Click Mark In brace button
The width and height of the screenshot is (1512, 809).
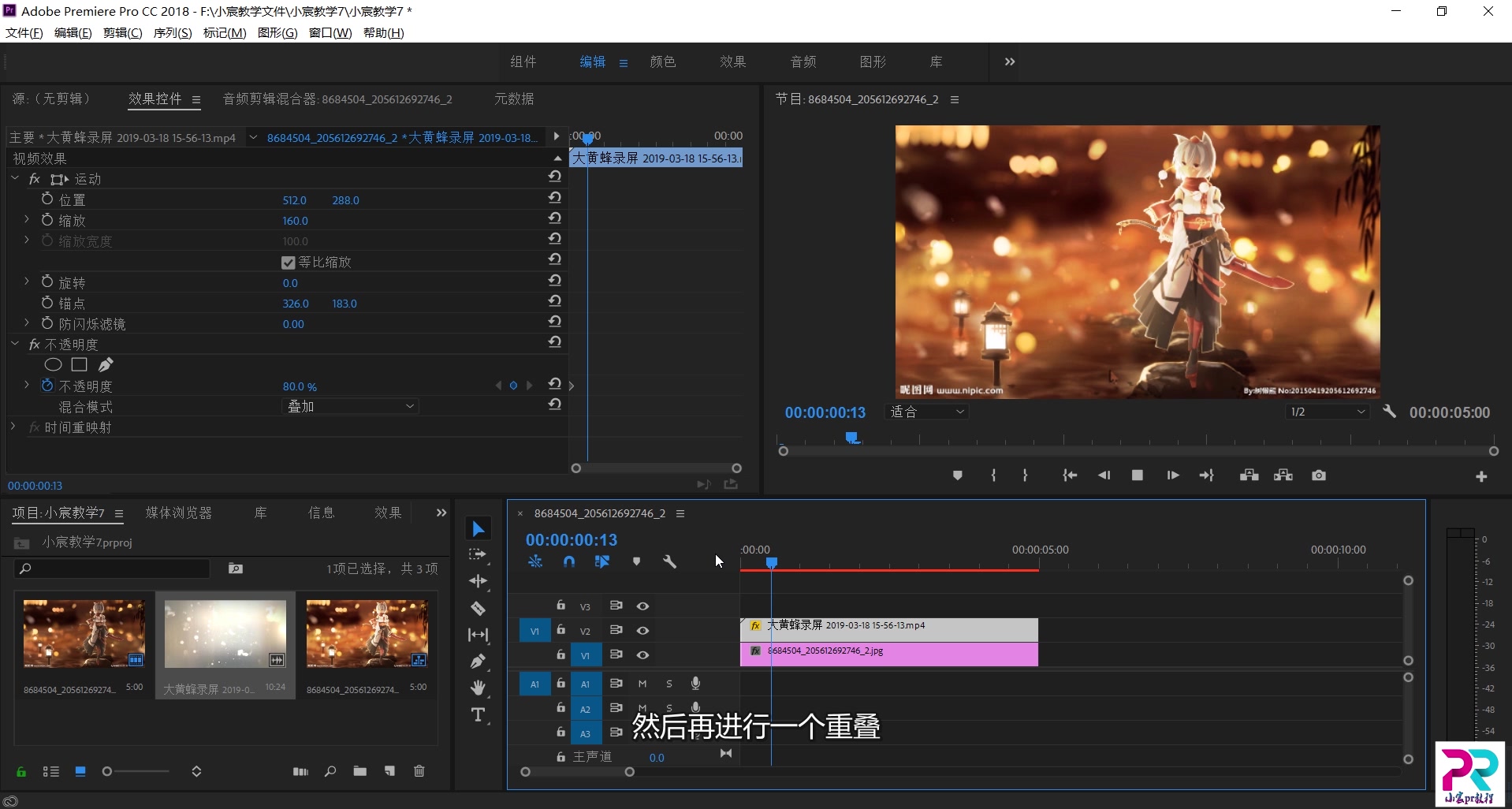coord(993,475)
